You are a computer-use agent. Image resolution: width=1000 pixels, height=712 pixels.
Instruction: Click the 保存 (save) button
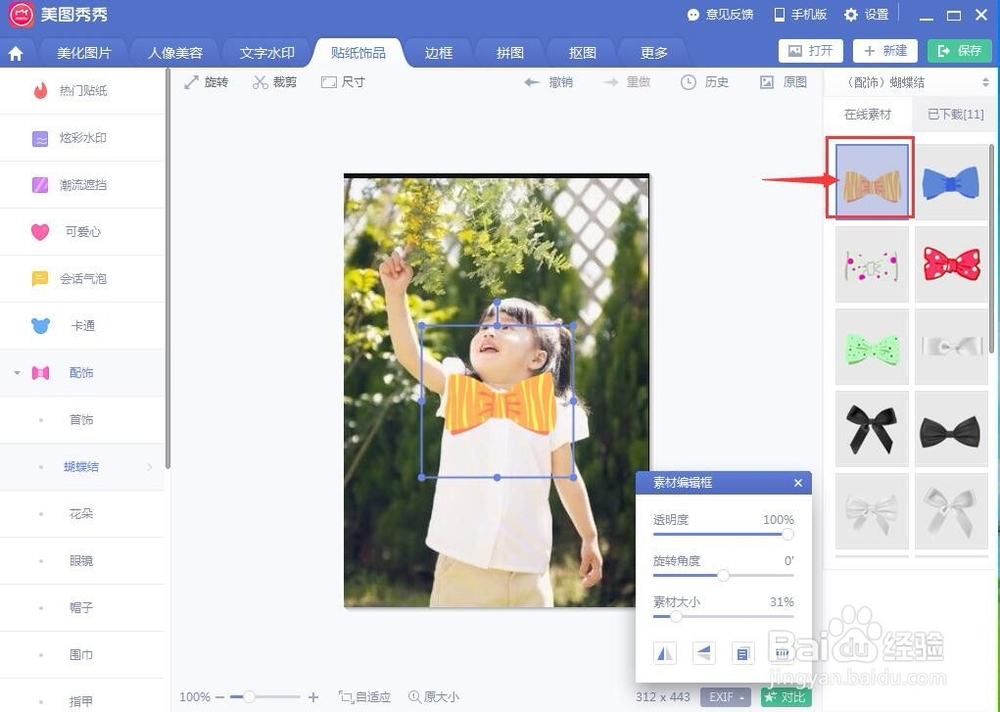point(958,49)
